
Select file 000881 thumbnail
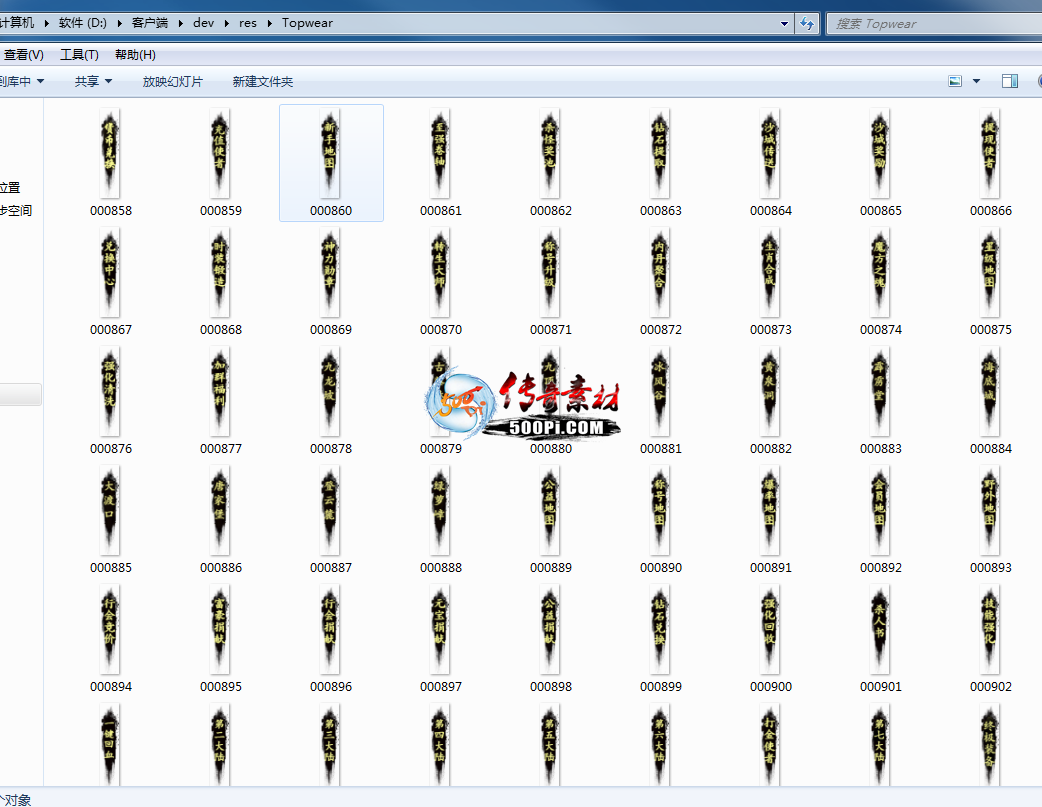pyautogui.click(x=660, y=392)
